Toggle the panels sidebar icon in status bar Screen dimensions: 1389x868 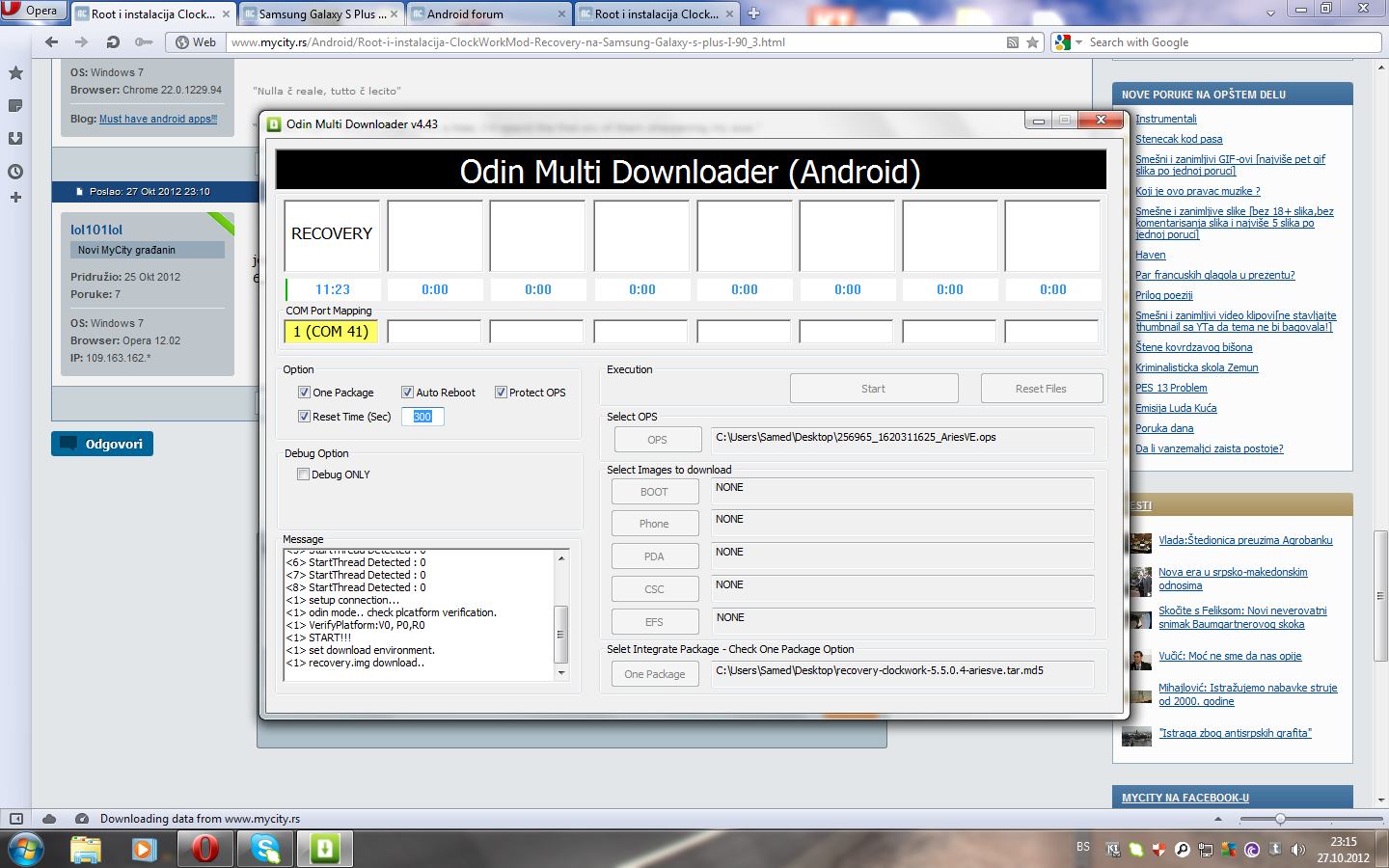pos(16,819)
